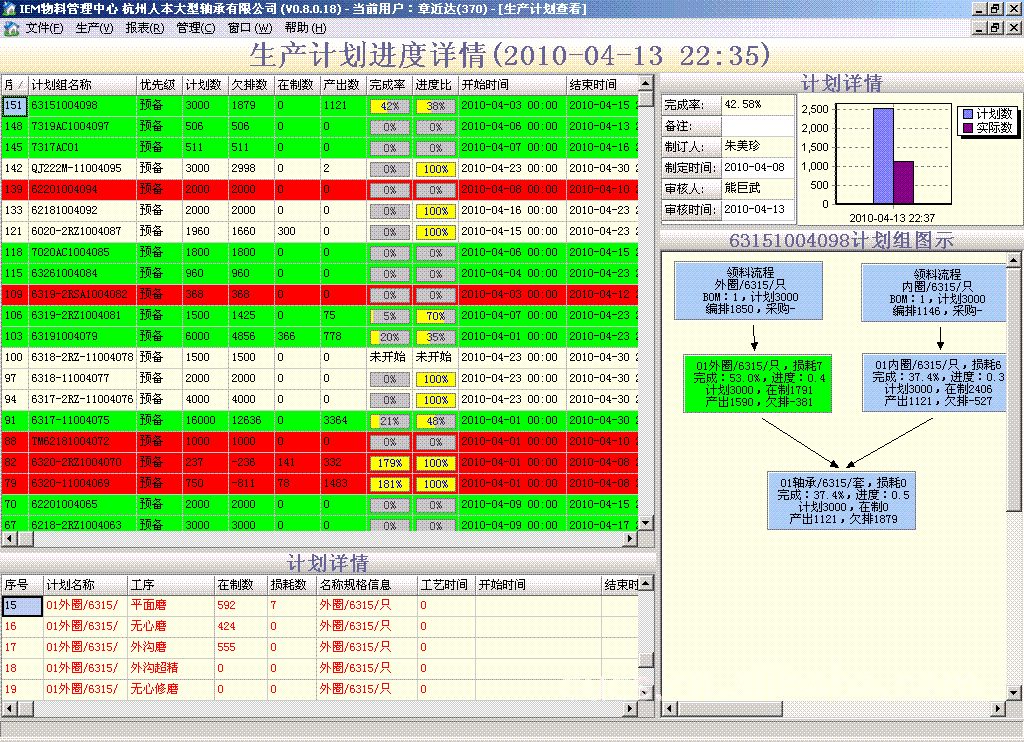Sort detail table by 工序 column header
The image size is (1024, 742).
pyautogui.click(x=170, y=585)
